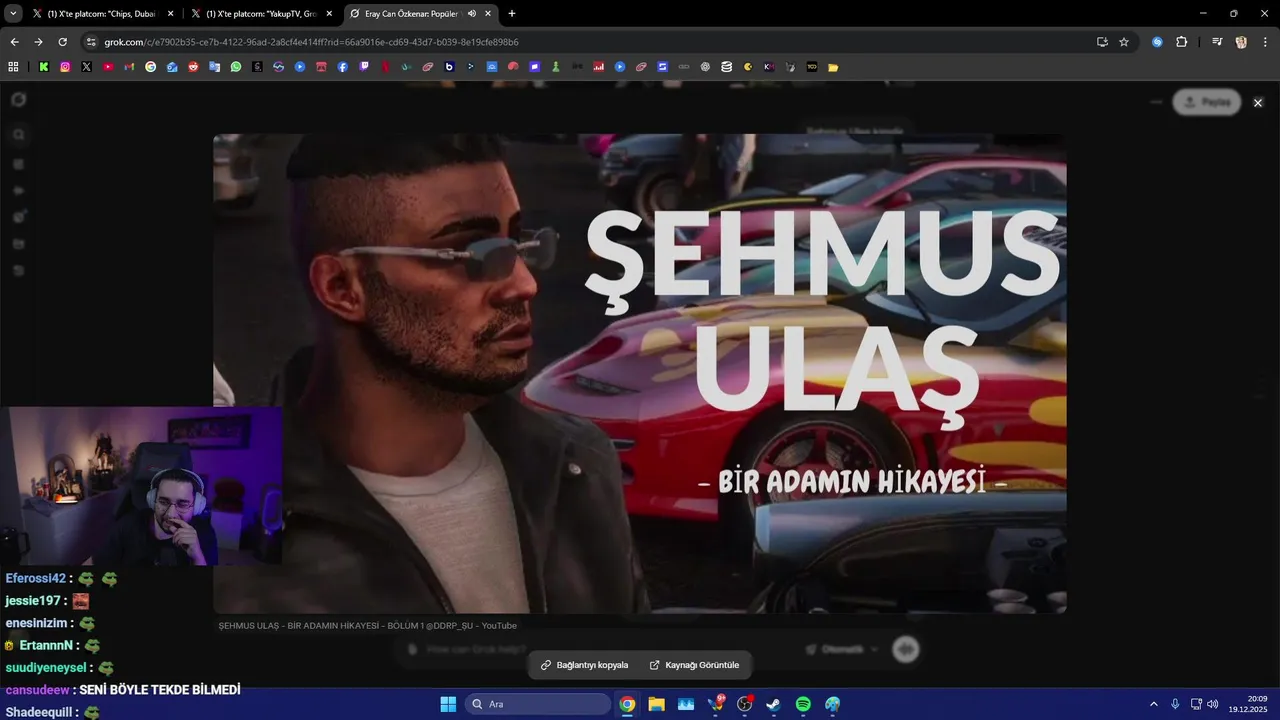The width and height of the screenshot is (1280, 720).
Task: Open Spotify from the taskbar
Action: point(803,704)
